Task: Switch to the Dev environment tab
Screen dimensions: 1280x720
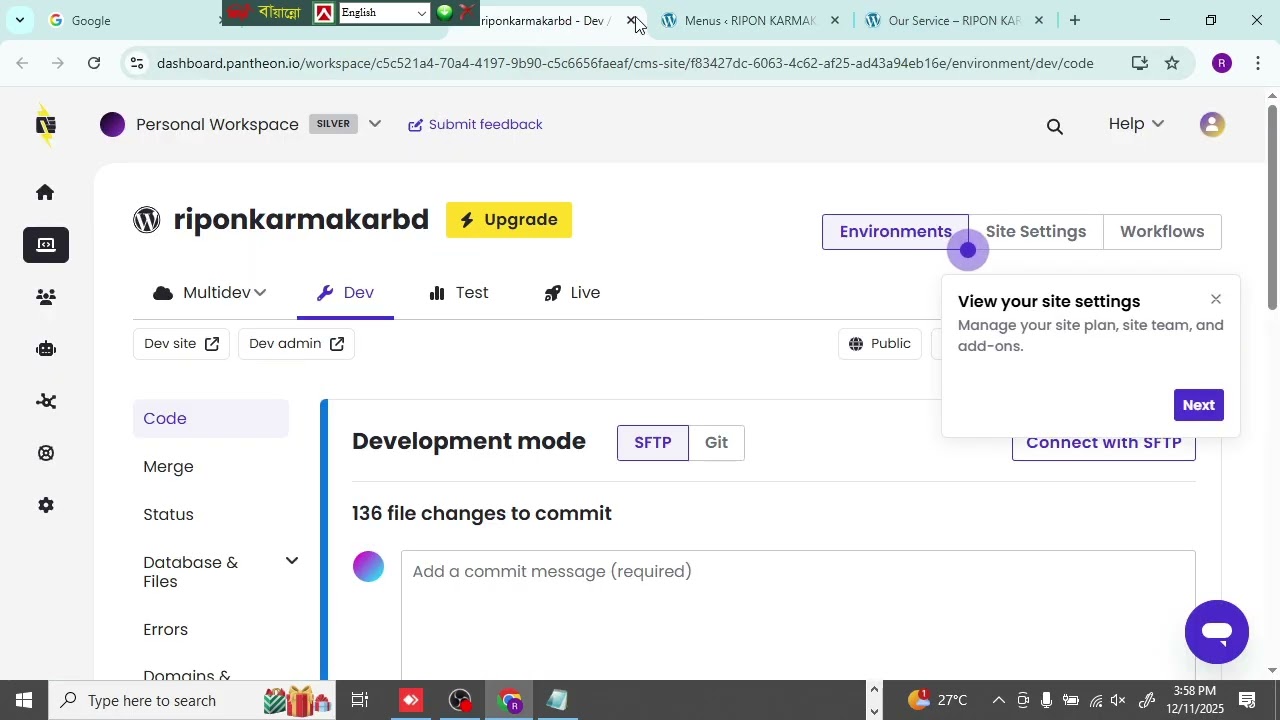Action: [x=346, y=293]
